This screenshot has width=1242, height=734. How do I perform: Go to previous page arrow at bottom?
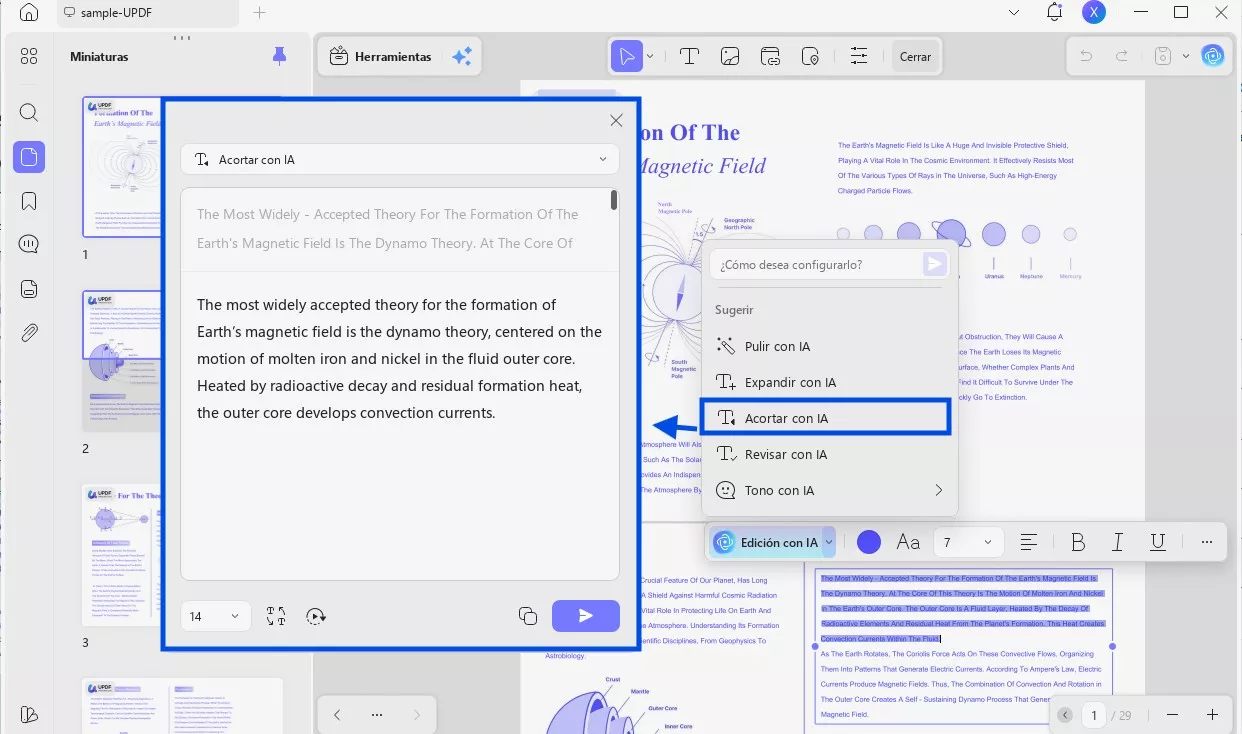337,715
